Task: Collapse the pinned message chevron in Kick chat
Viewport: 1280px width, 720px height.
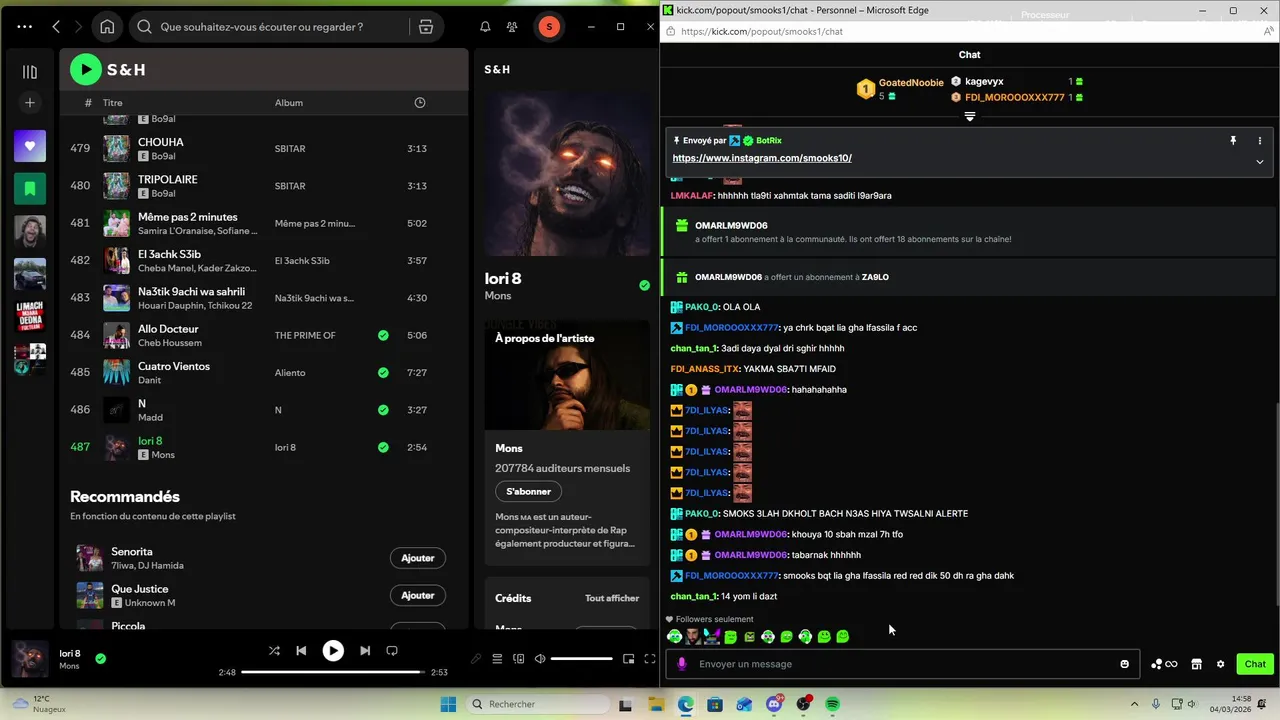Action: [1259, 162]
